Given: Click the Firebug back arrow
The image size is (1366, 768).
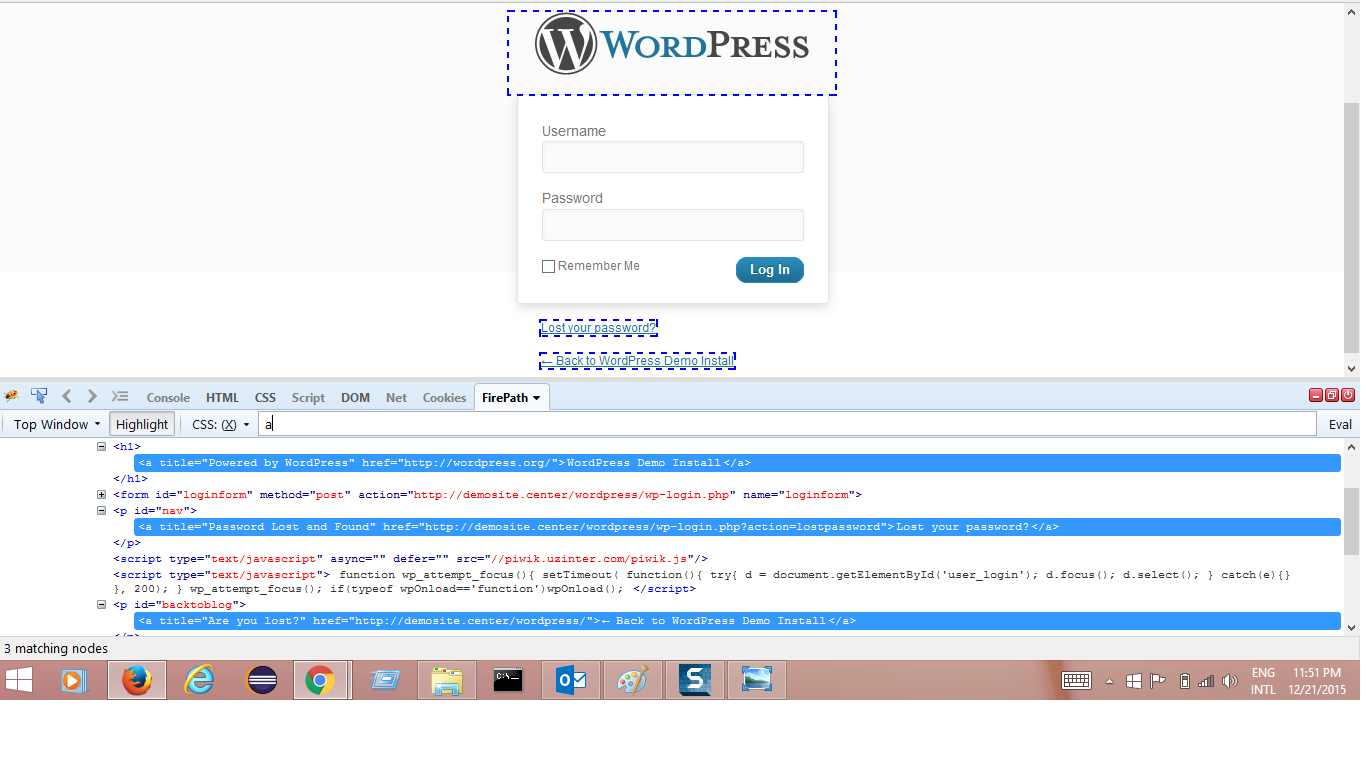Looking at the screenshot, I should [x=67, y=396].
